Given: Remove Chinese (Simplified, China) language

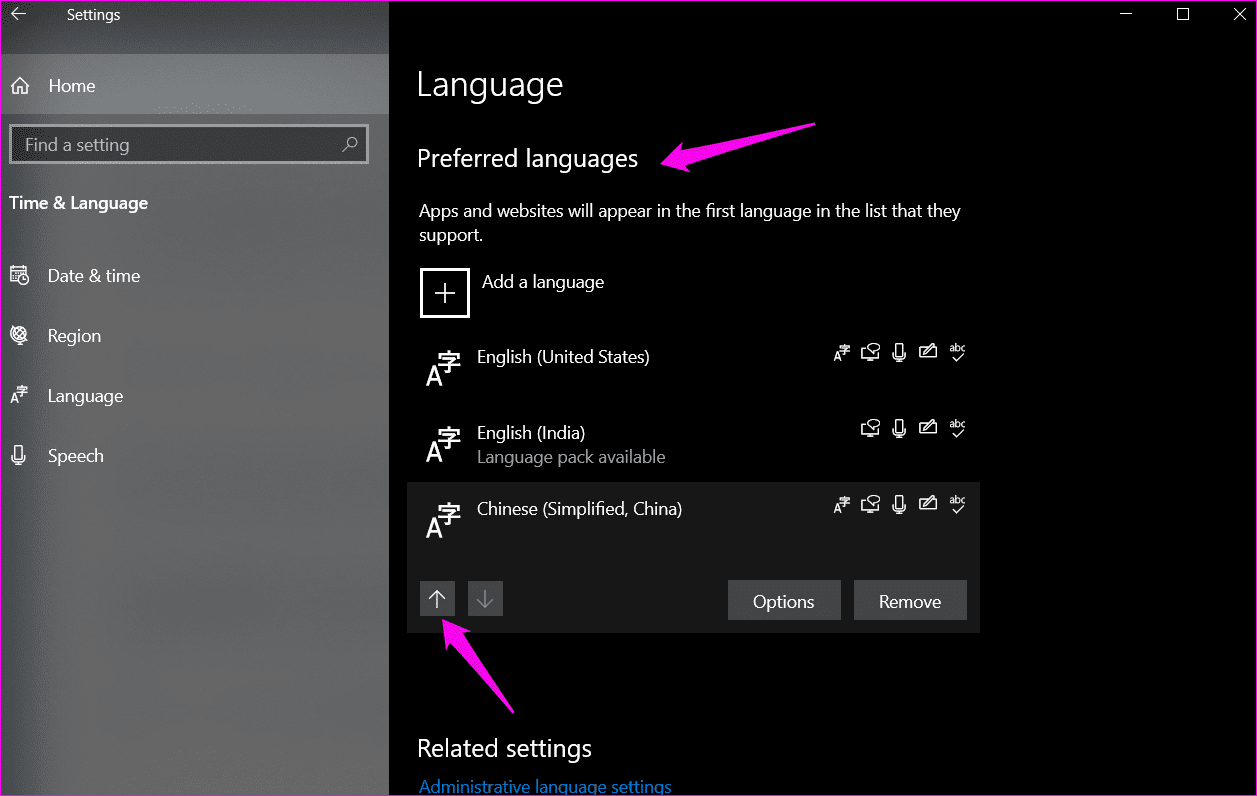Looking at the screenshot, I should [x=910, y=601].
